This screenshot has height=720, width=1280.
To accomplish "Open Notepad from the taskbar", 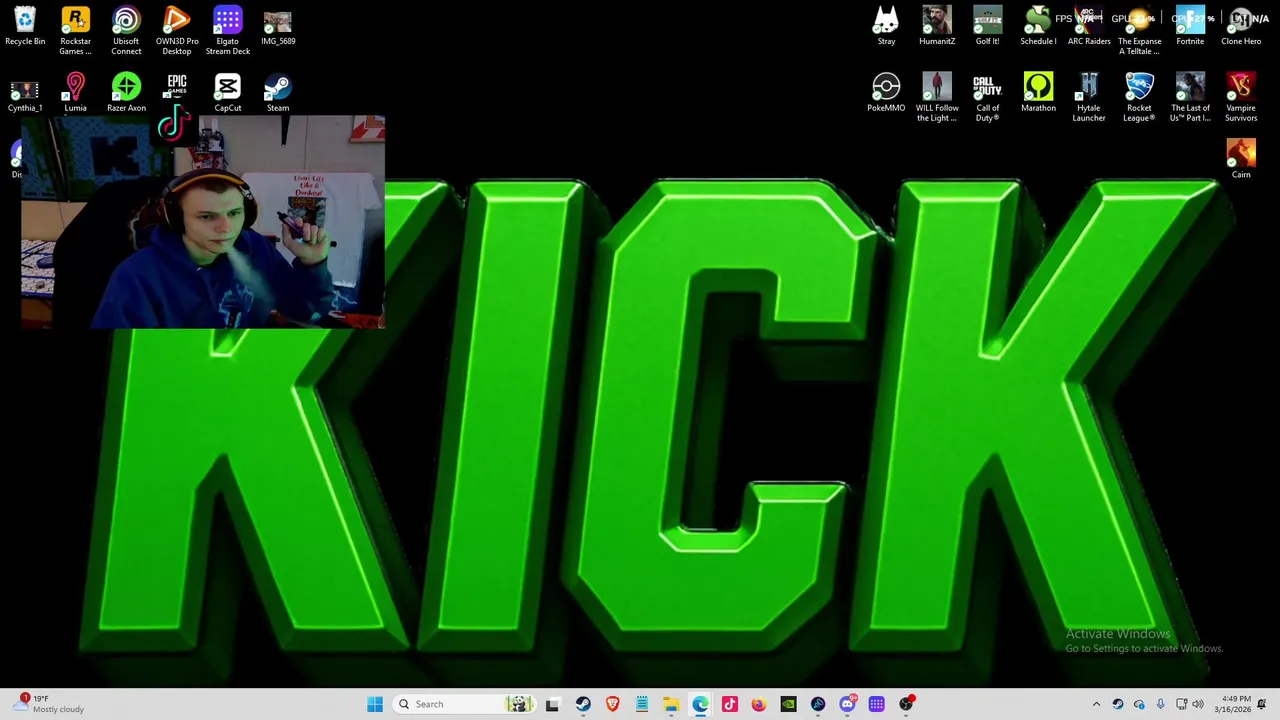I will click(x=641, y=704).
